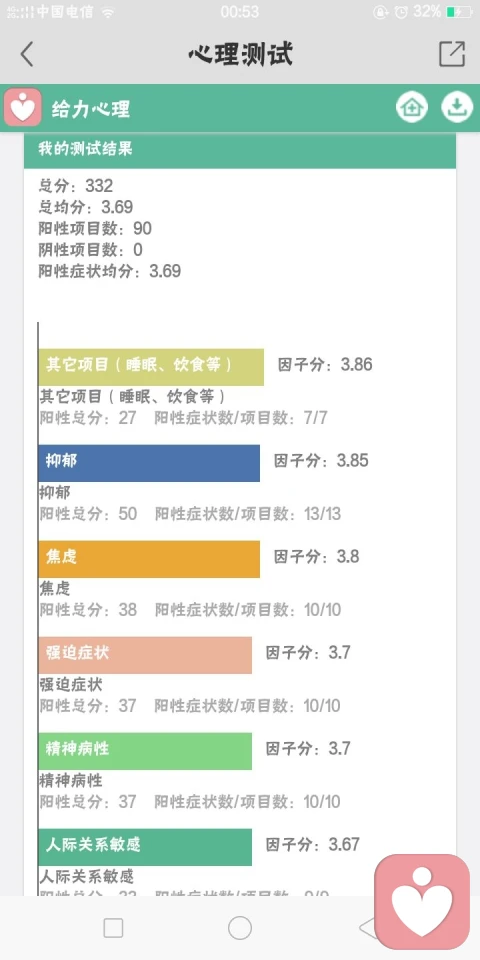The width and height of the screenshot is (480, 960).
Task: Click the 其它项目 yellow factor bar
Action: point(151,367)
